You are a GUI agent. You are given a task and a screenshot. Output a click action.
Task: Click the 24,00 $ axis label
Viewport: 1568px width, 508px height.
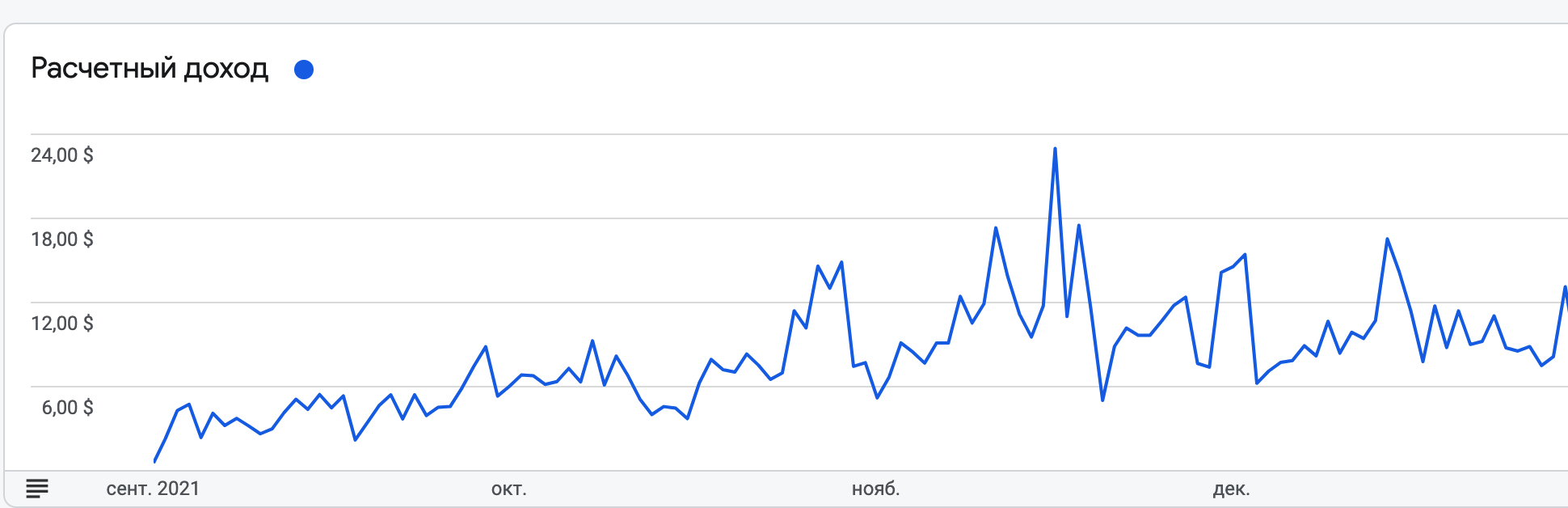[62, 155]
